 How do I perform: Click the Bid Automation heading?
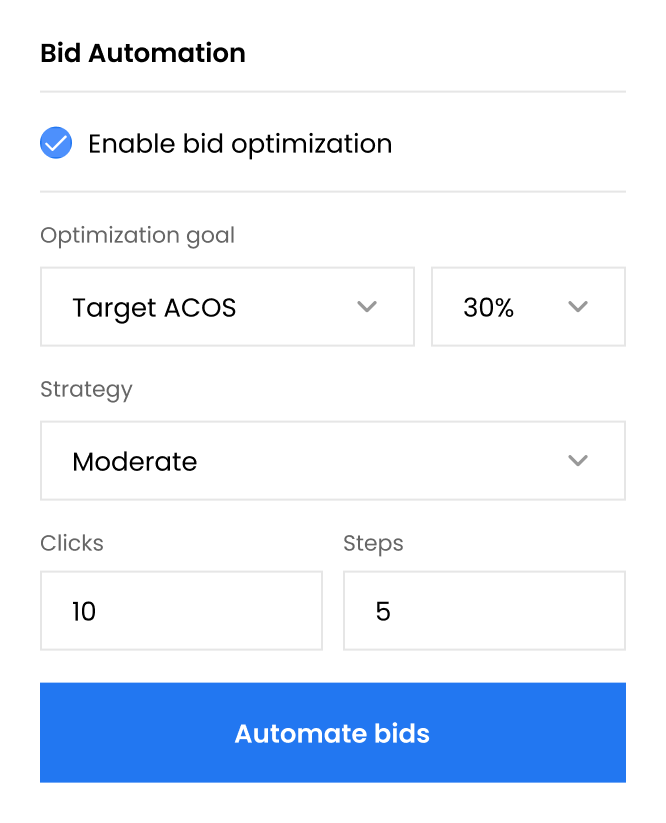[x=143, y=53]
